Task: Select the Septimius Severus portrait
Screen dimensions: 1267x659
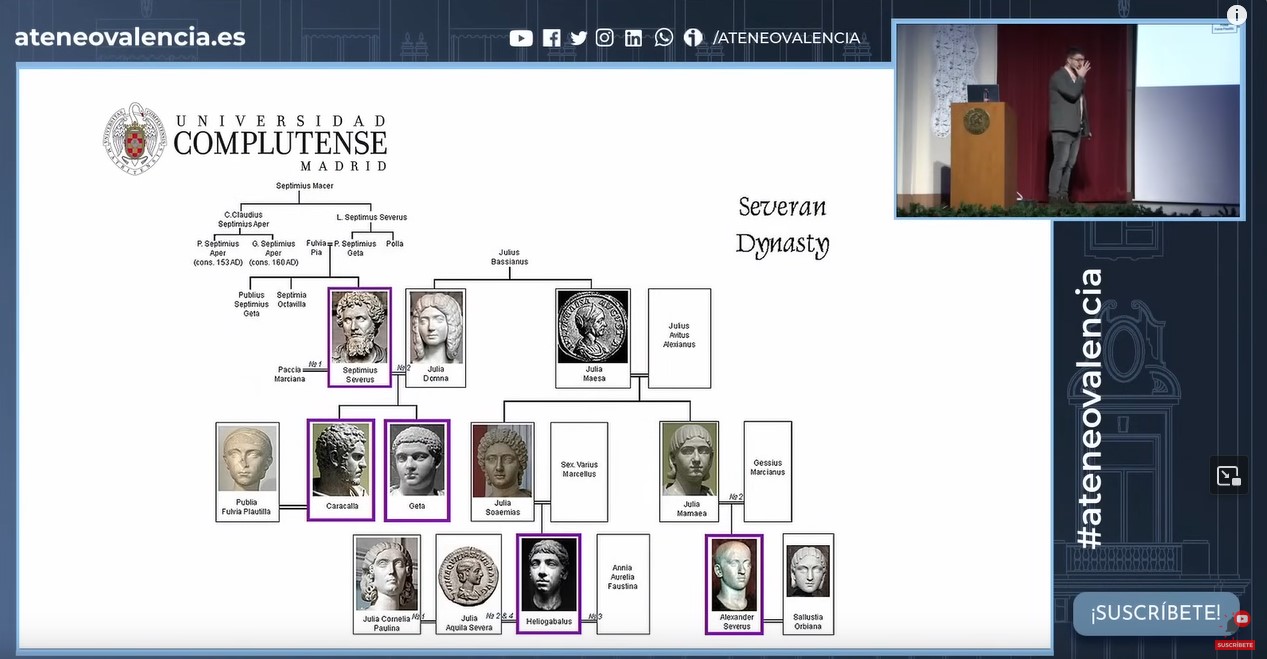Action: [359, 328]
